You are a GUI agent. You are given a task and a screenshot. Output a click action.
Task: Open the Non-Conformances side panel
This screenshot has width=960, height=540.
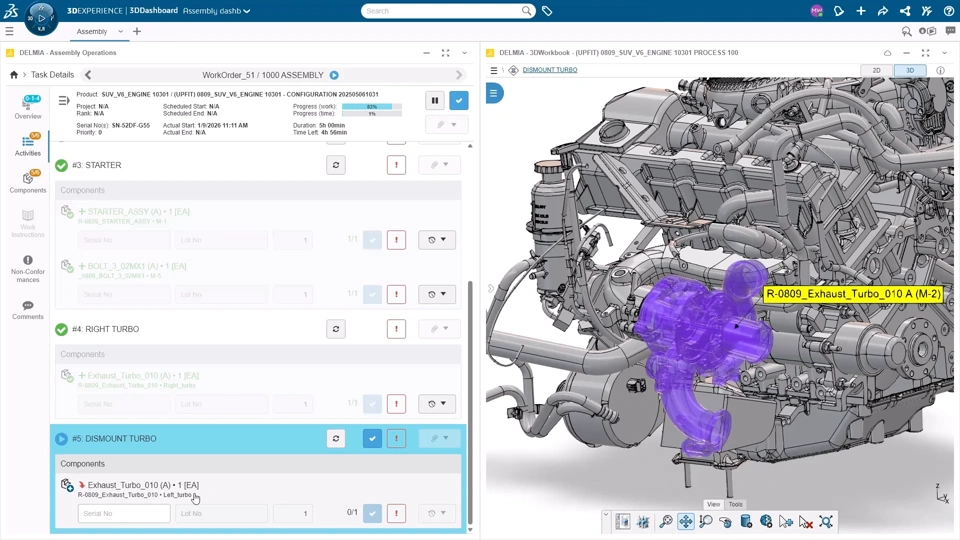tap(28, 269)
